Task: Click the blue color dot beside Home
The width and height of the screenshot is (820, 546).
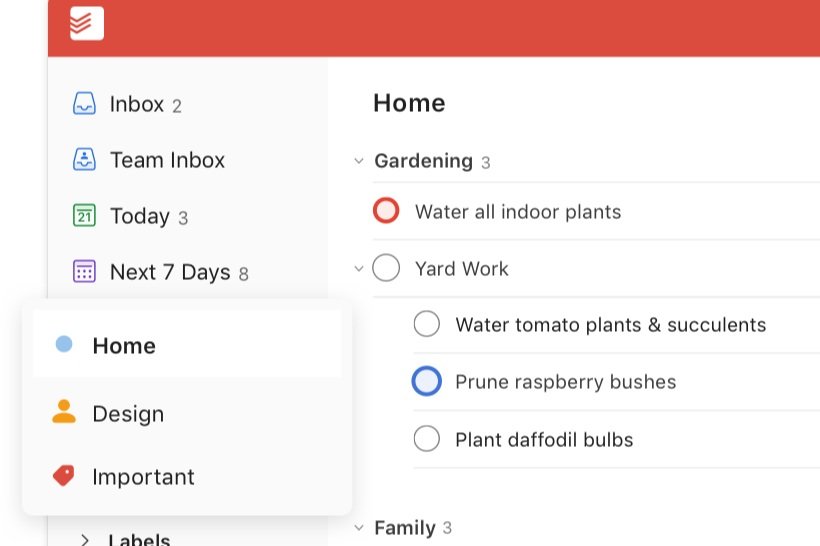Action: (64, 344)
